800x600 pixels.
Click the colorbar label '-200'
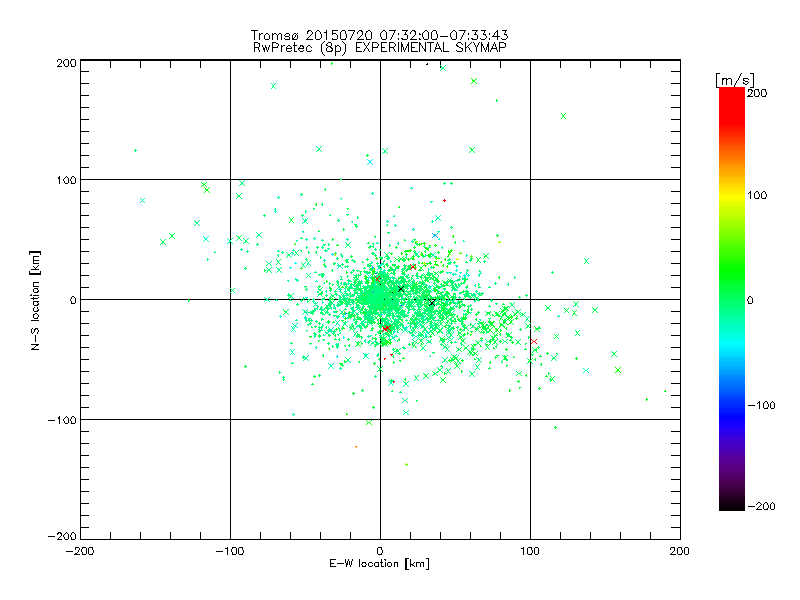[761, 506]
